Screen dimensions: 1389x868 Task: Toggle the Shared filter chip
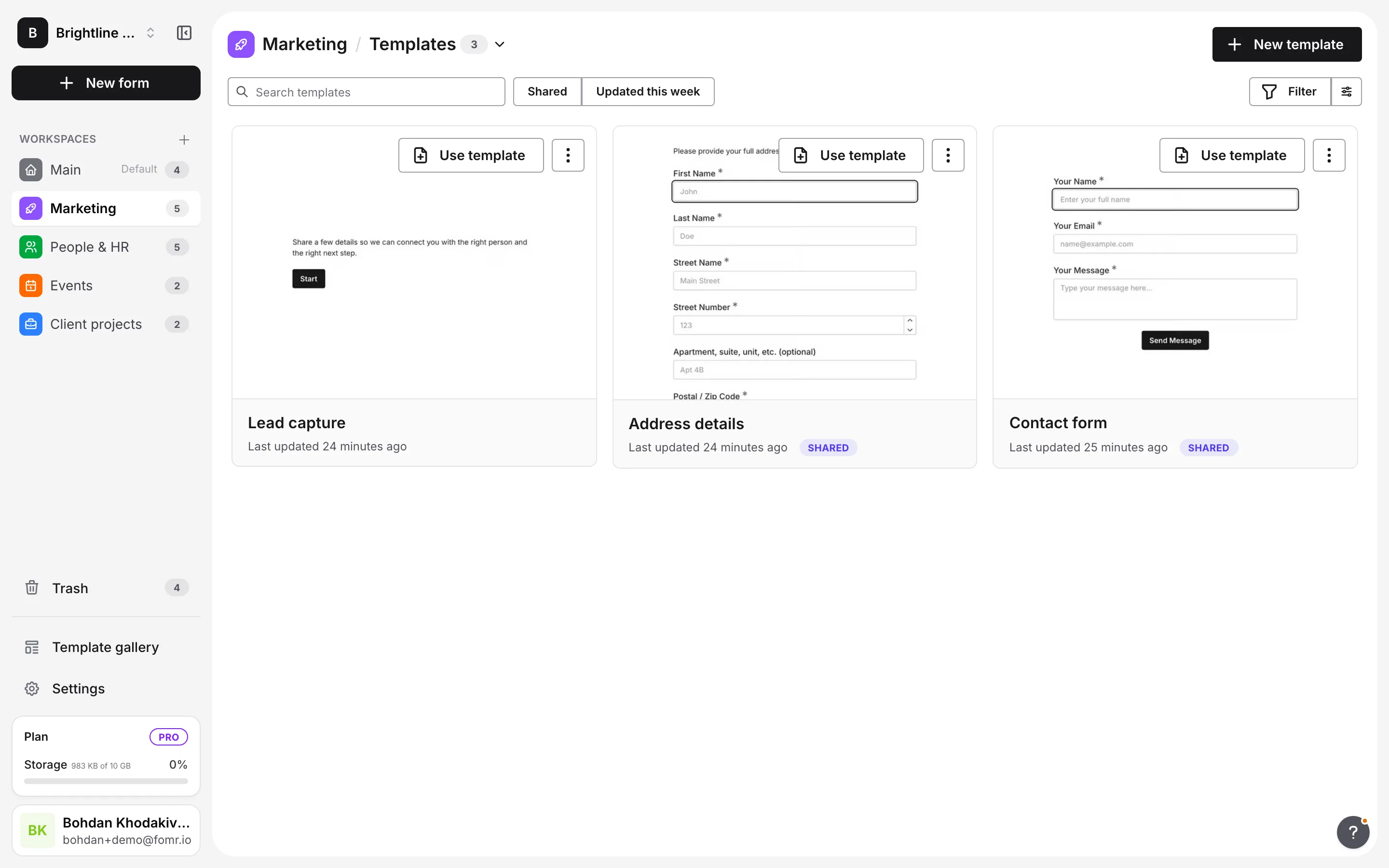tap(547, 91)
